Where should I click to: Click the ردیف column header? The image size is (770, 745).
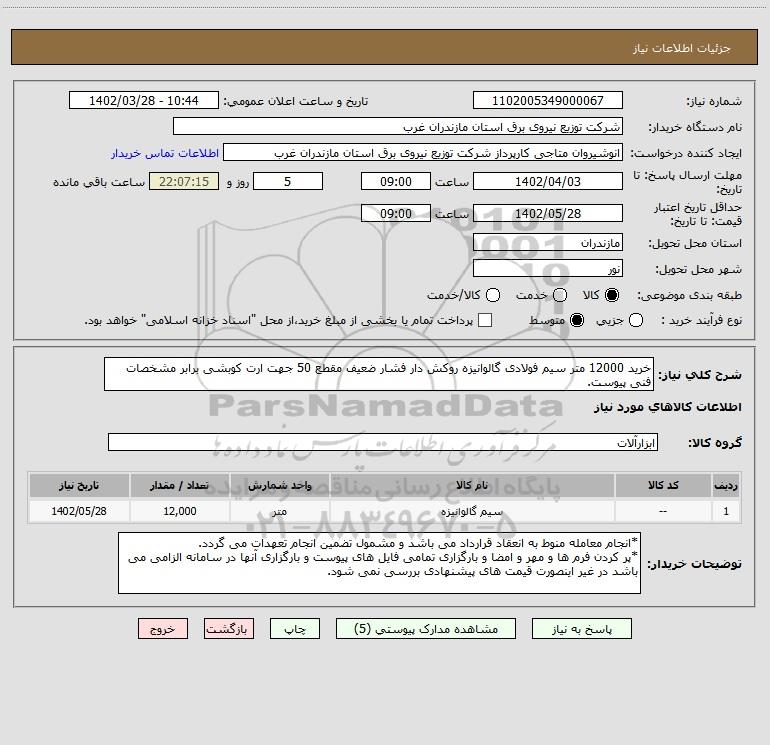(726, 485)
